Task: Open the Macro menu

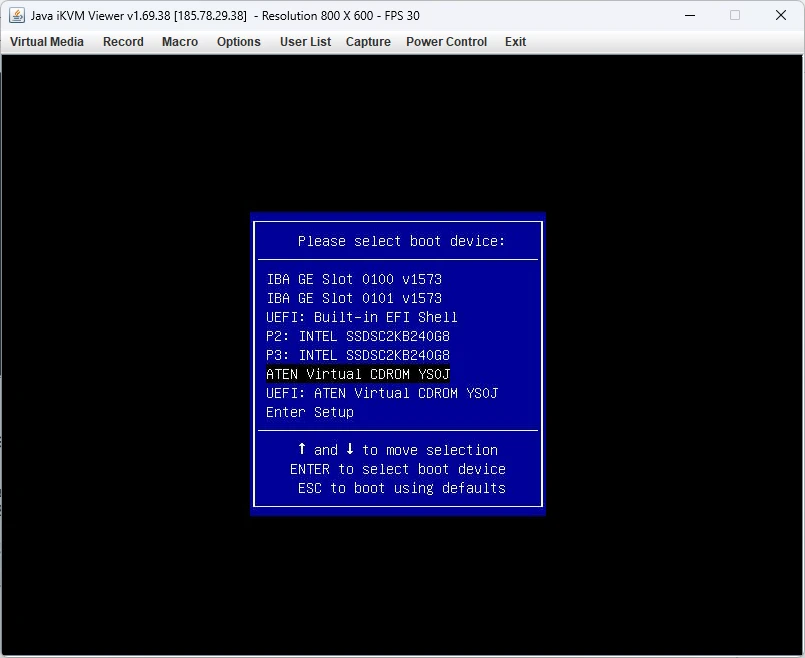Action: (180, 42)
